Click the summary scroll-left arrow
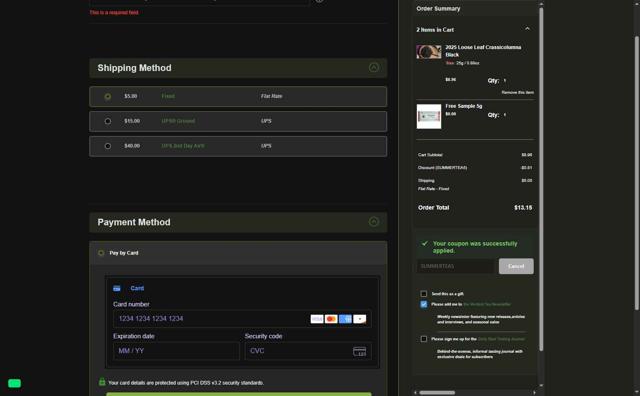Screen dimensions: 640x396 (x=416, y=393)
